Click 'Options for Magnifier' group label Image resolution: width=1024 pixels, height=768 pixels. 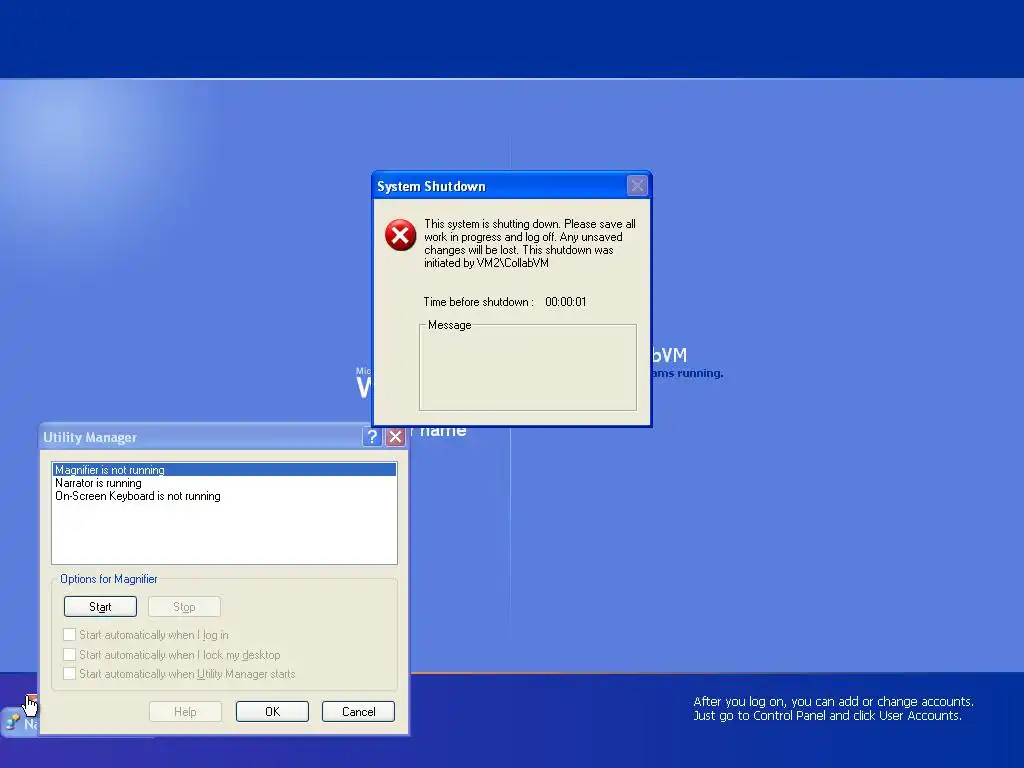[108, 579]
